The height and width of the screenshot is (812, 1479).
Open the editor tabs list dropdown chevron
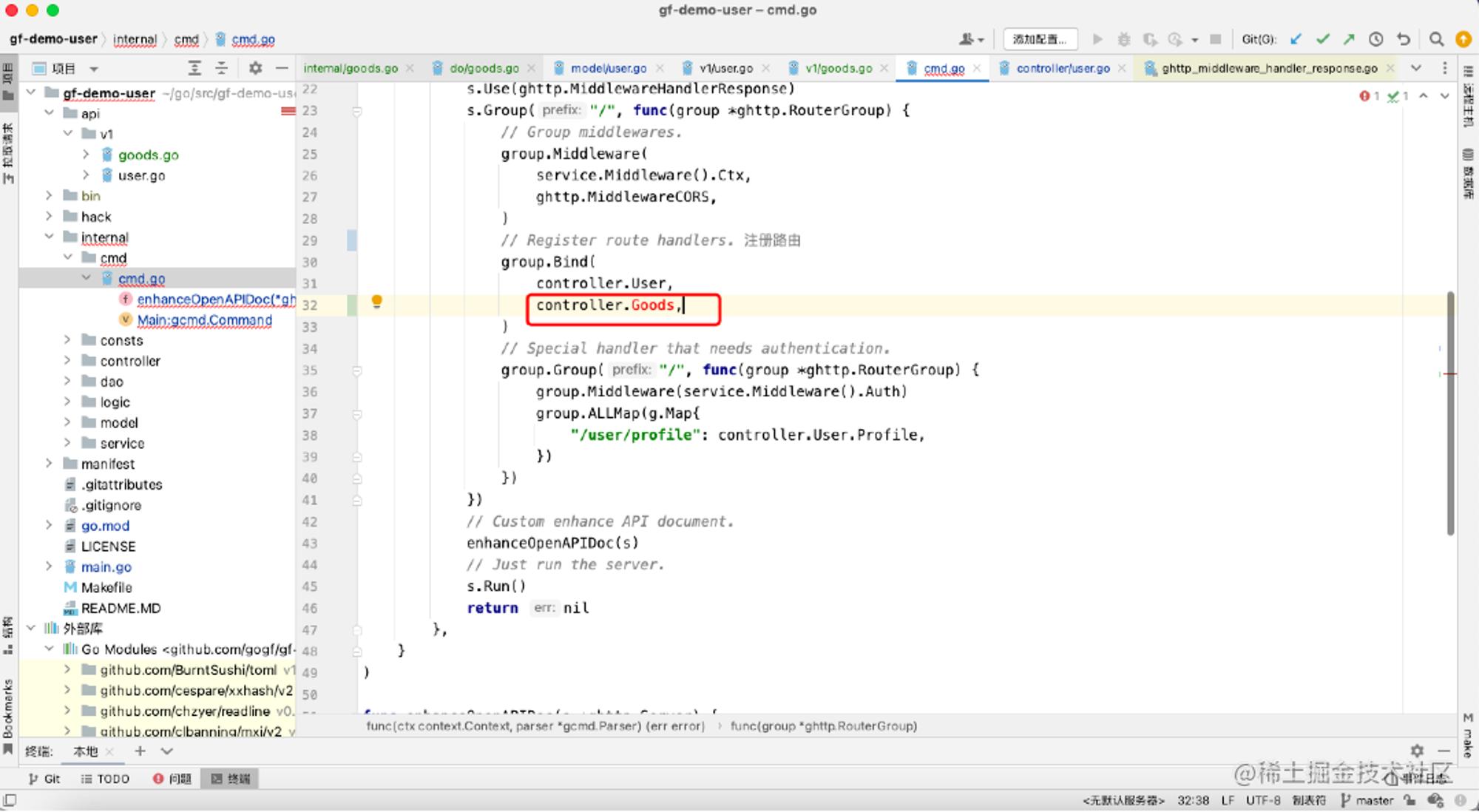(x=1416, y=68)
